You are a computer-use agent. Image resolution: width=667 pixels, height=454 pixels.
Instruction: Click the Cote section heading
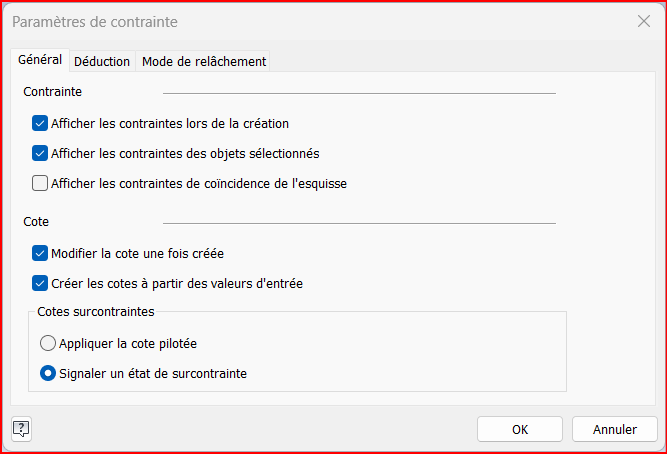pyautogui.click(x=36, y=222)
